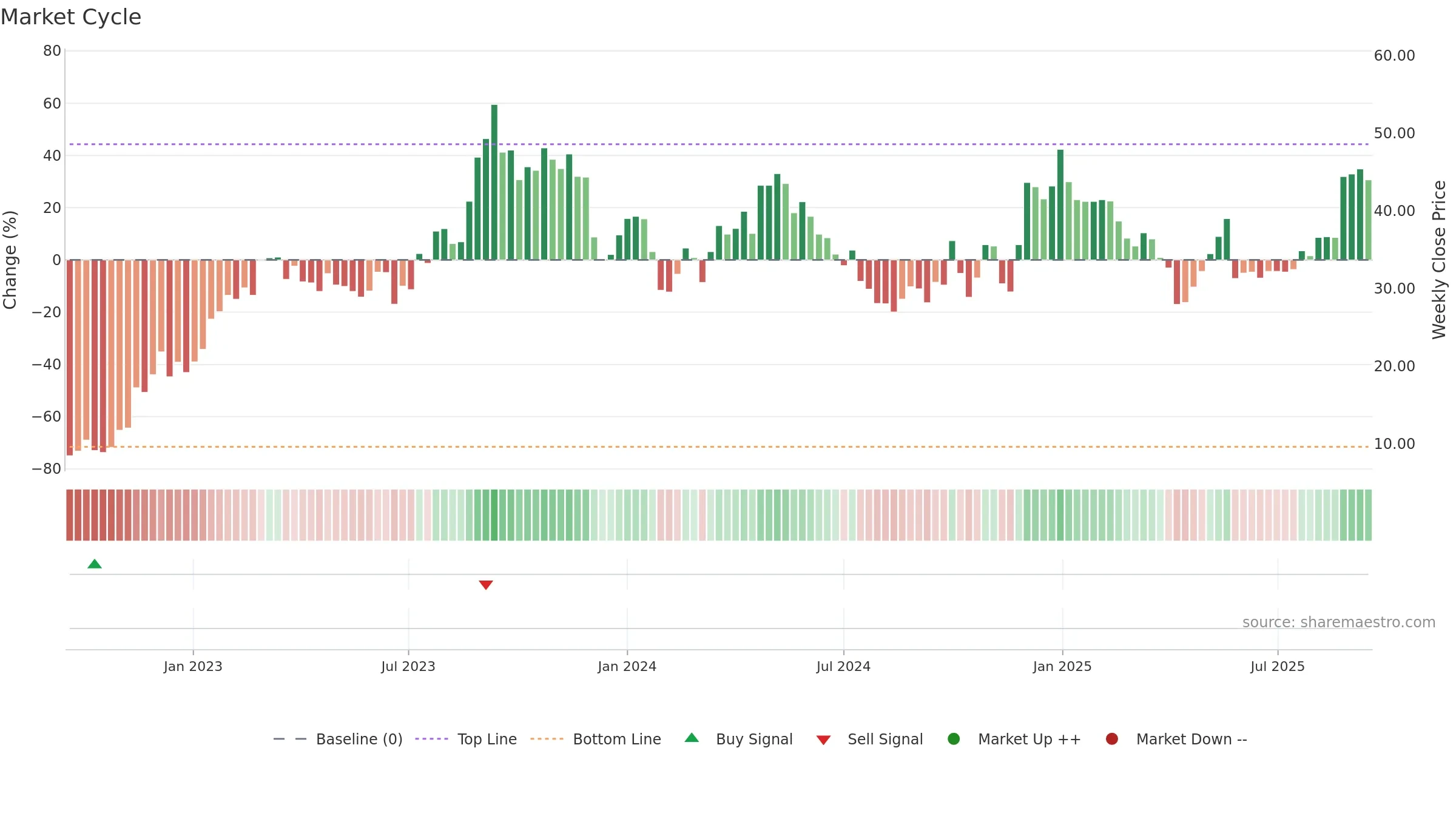Toggle the Top Line legend entry
Image resolution: width=1456 pixels, height=819 pixels.
[x=466, y=739]
